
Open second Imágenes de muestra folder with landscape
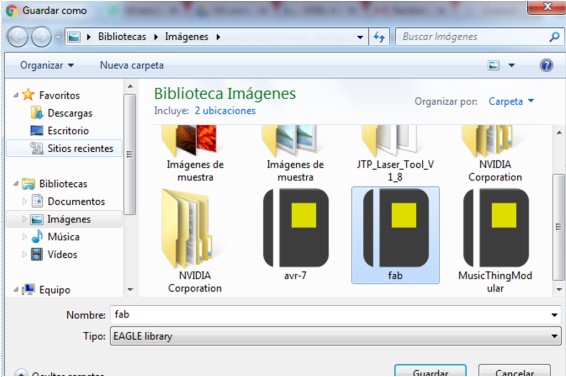[295, 153]
